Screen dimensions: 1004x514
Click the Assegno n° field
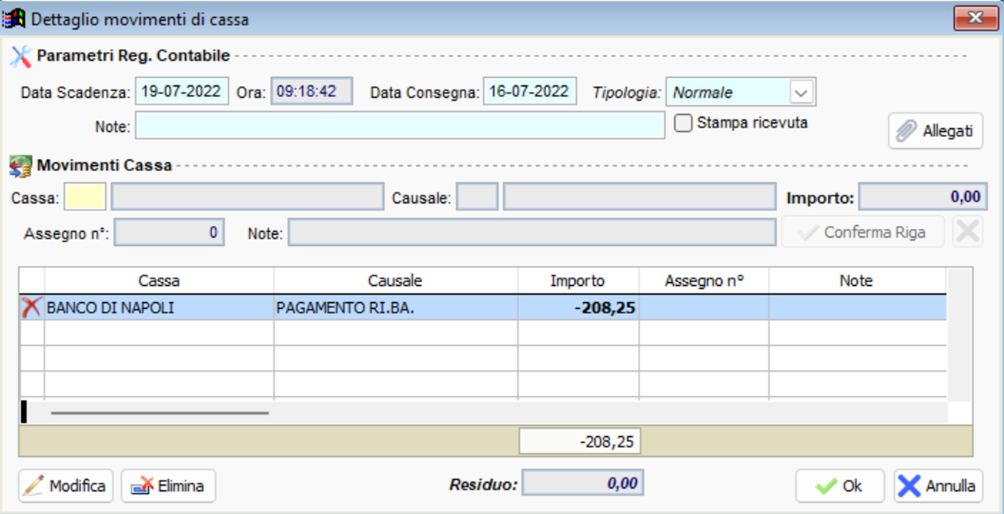[x=169, y=233]
